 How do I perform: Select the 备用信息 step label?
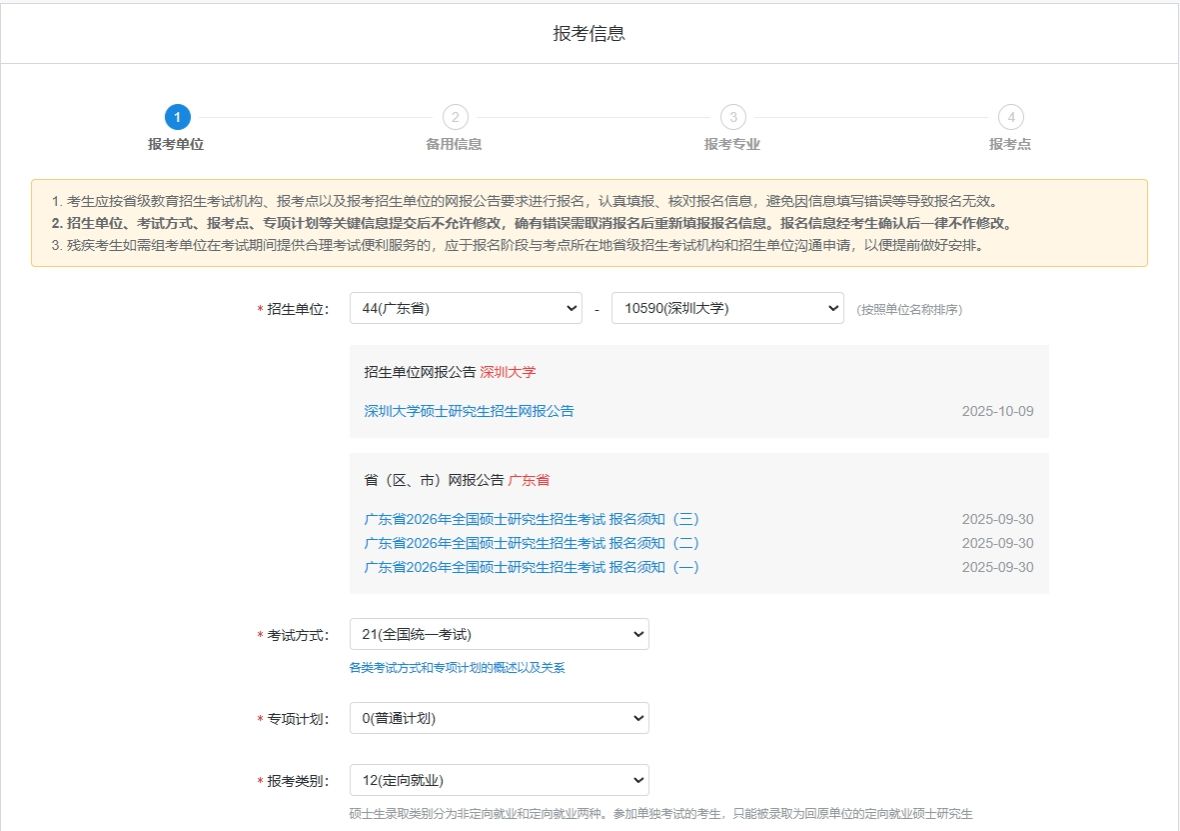454,144
